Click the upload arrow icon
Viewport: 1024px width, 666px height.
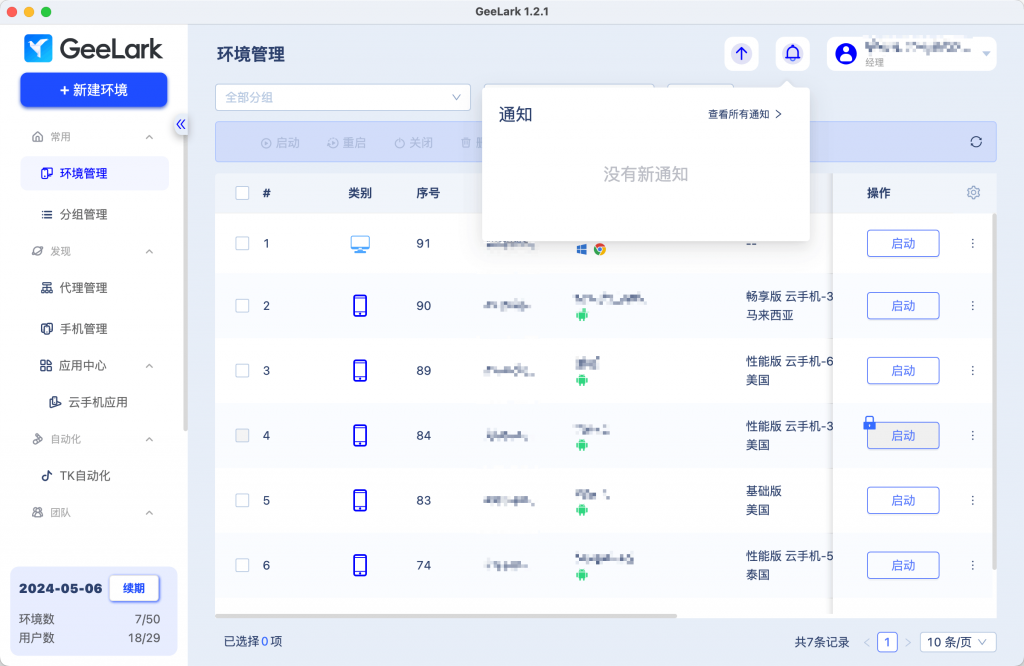741,54
